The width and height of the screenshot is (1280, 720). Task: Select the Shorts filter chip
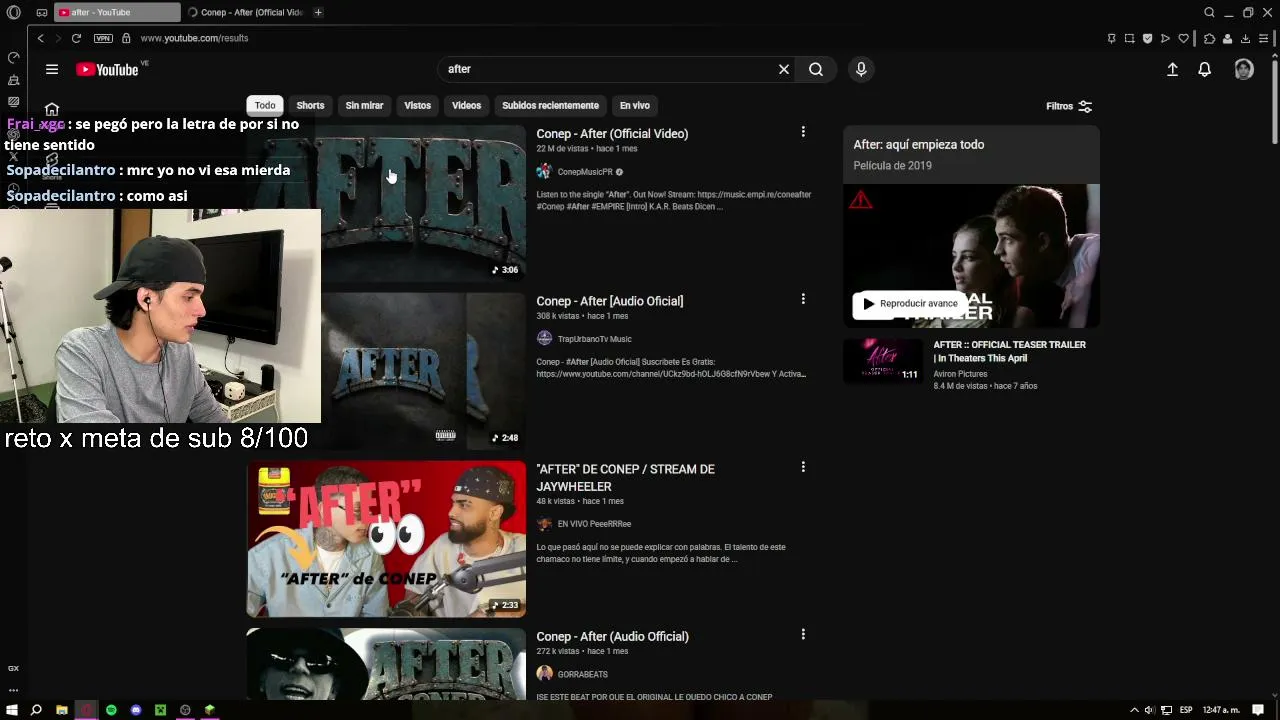(x=310, y=105)
